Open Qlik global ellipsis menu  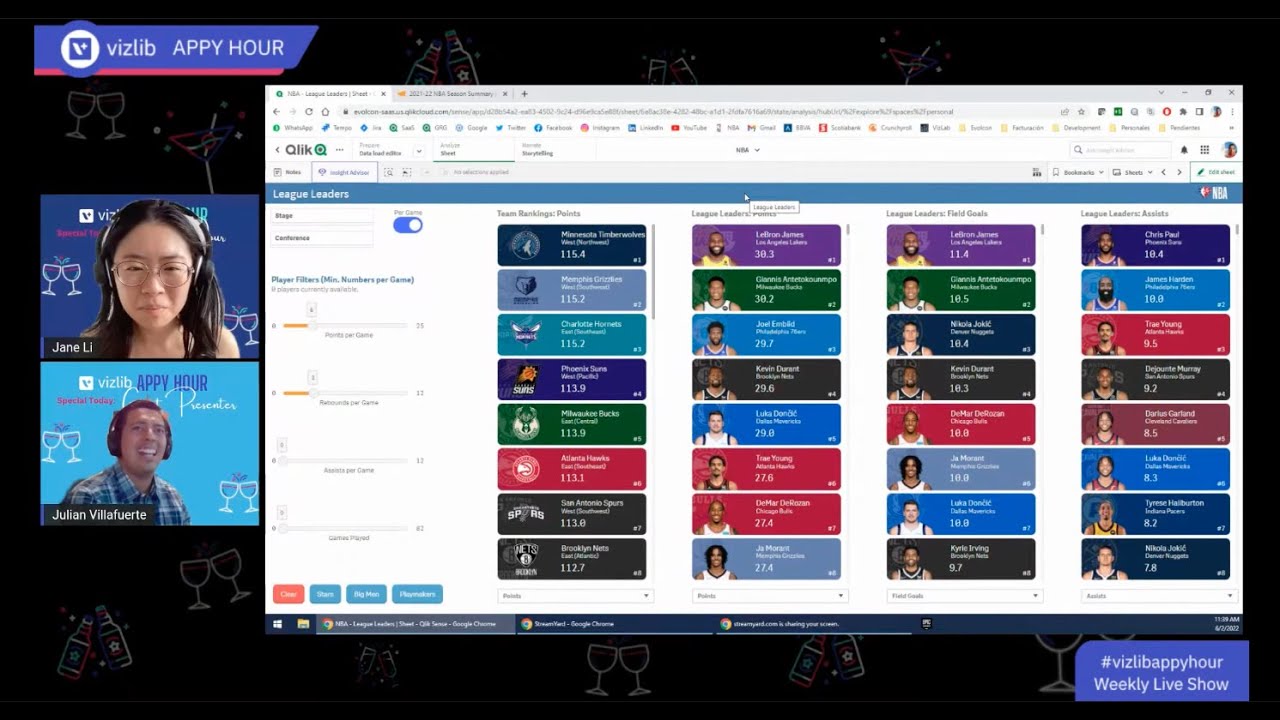point(340,150)
